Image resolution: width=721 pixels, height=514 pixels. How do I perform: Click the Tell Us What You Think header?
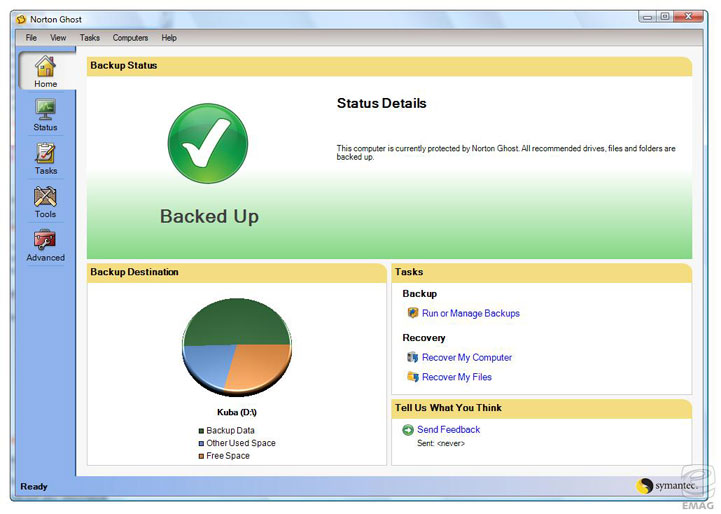541,408
